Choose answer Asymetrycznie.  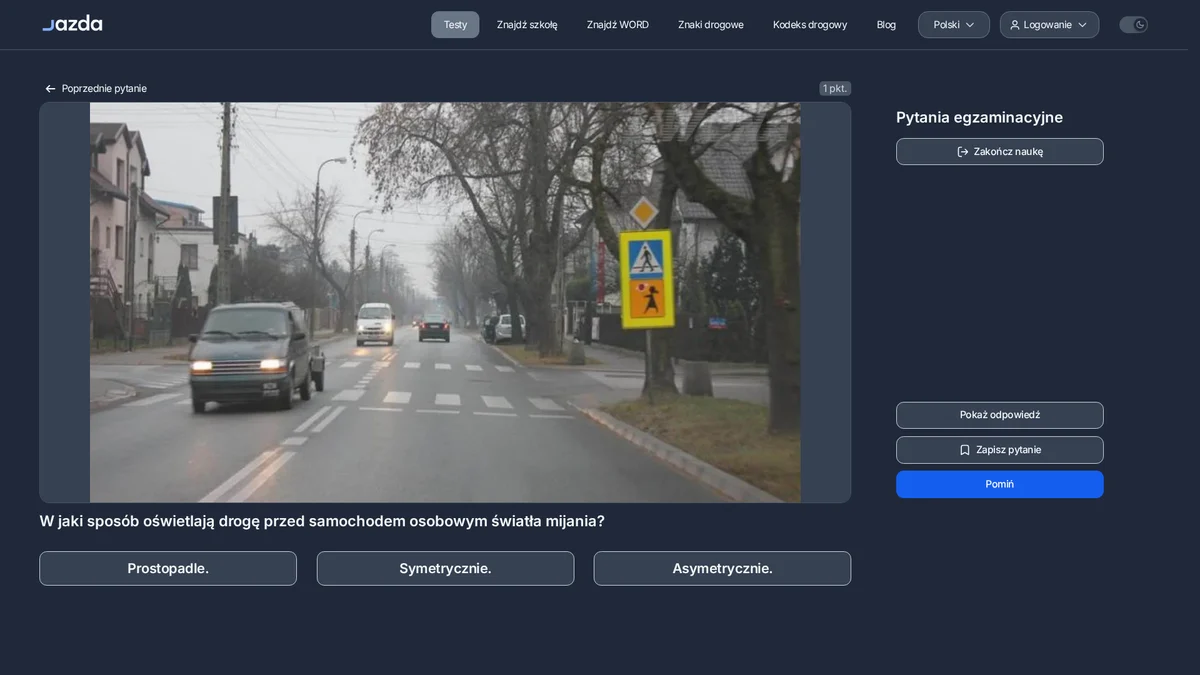coord(722,569)
